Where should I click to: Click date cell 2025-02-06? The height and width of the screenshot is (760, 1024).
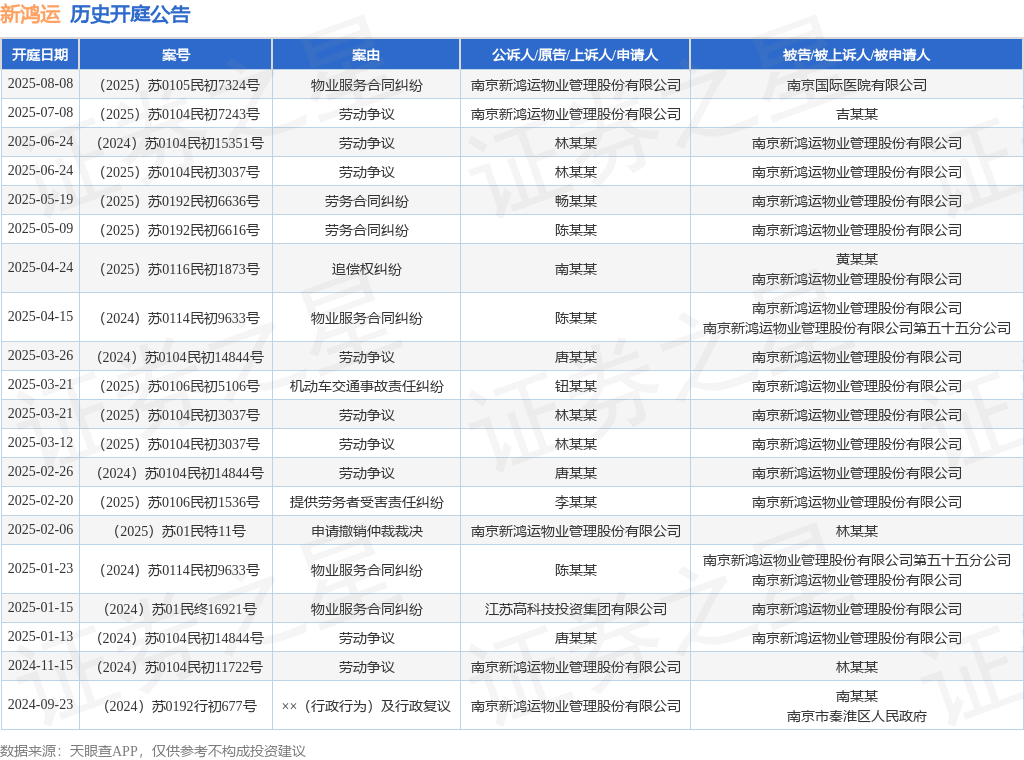(40, 530)
